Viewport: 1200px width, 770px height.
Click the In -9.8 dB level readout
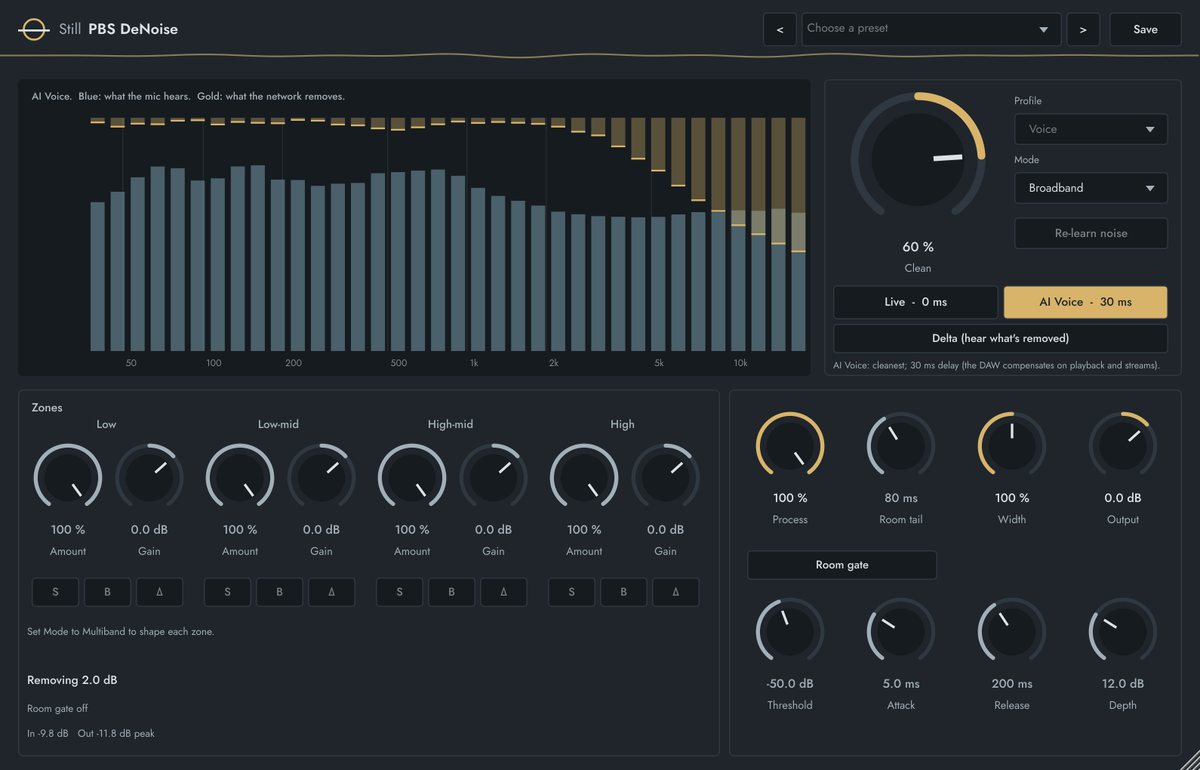point(48,733)
